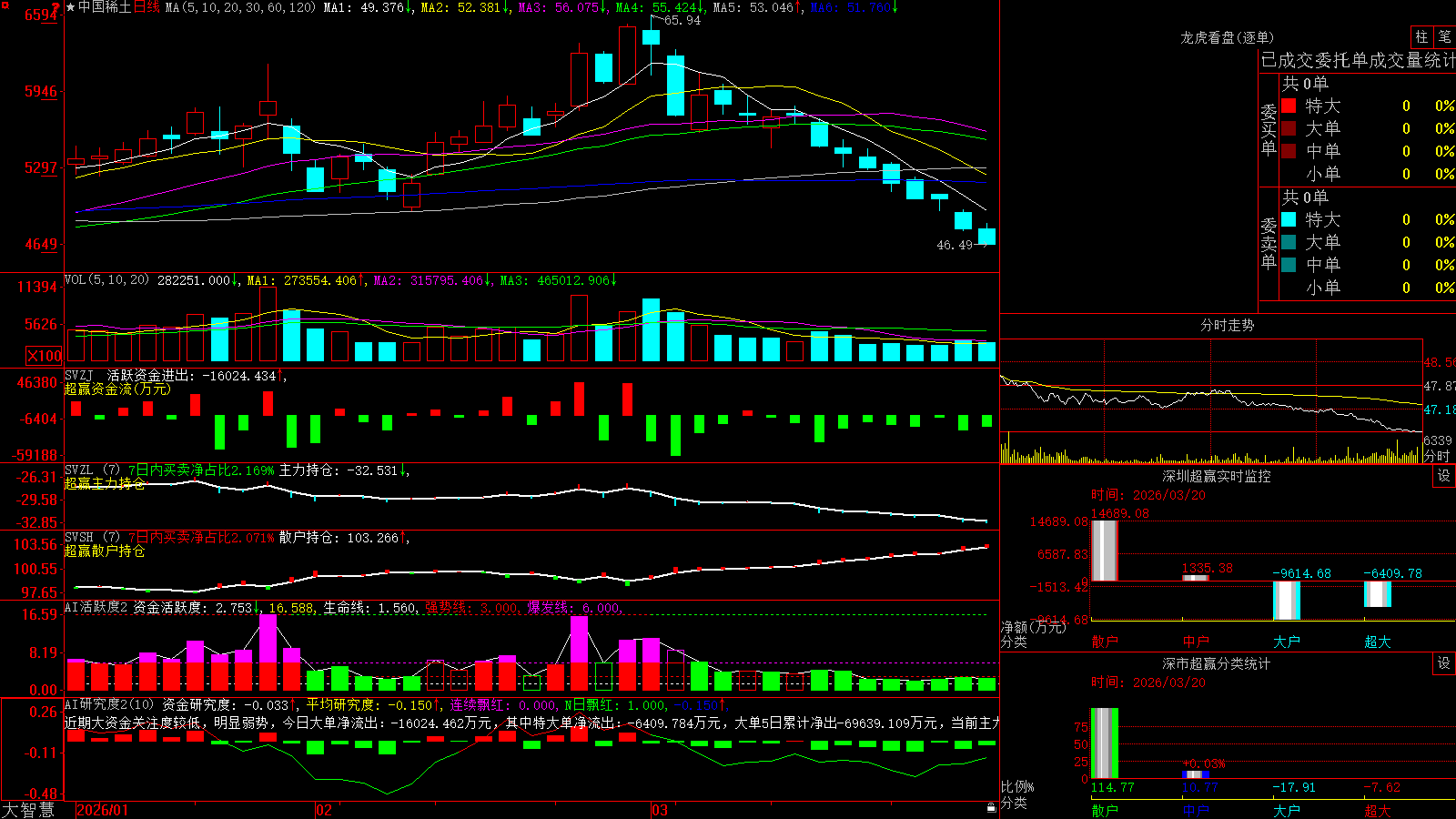Click the MA1: 49.376 value
Image resolution: width=1456 pixels, height=819 pixels.
364,7
